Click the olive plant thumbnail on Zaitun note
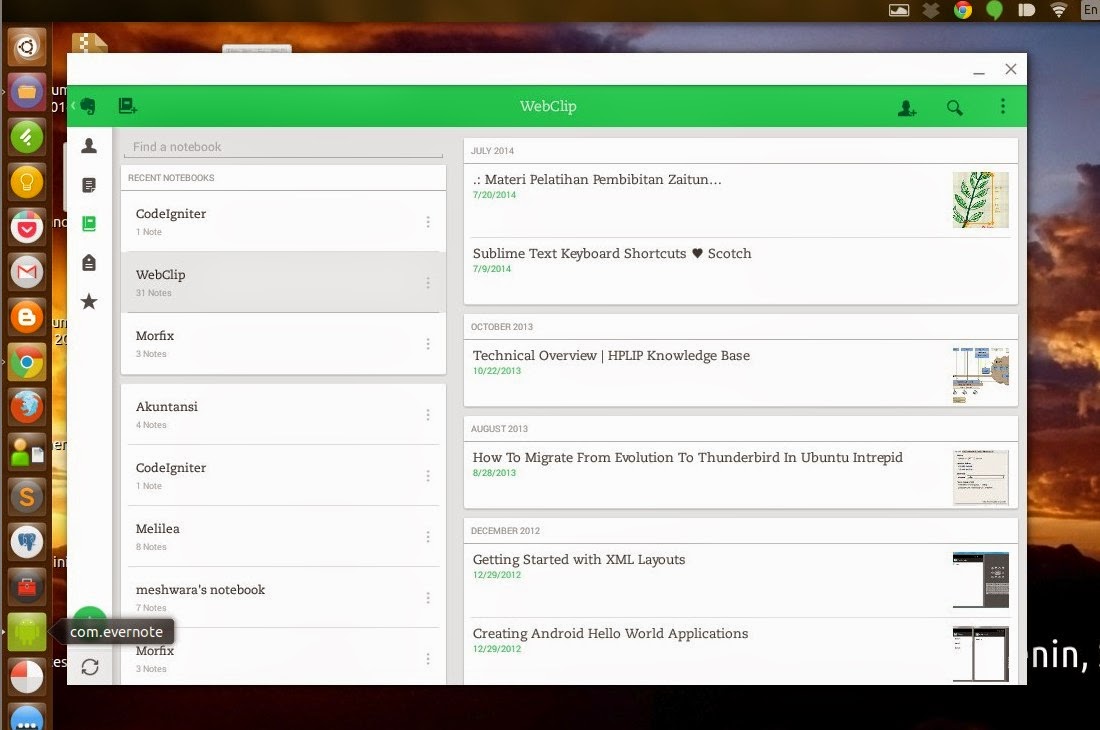Image resolution: width=1100 pixels, height=730 pixels. [x=980, y=200]
